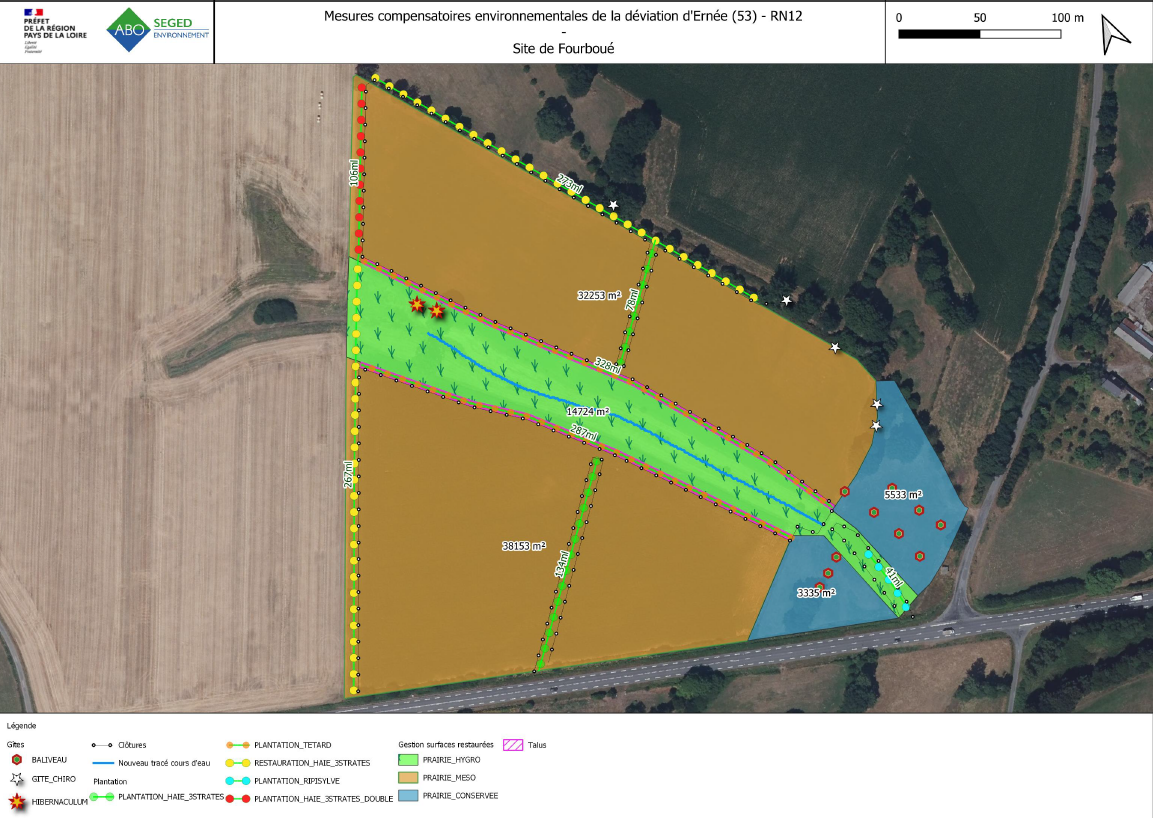The height and width of the screenshot is (818, 1153).
Task: Click the 38153 m² area label
Action: click(x=523, y=546)
